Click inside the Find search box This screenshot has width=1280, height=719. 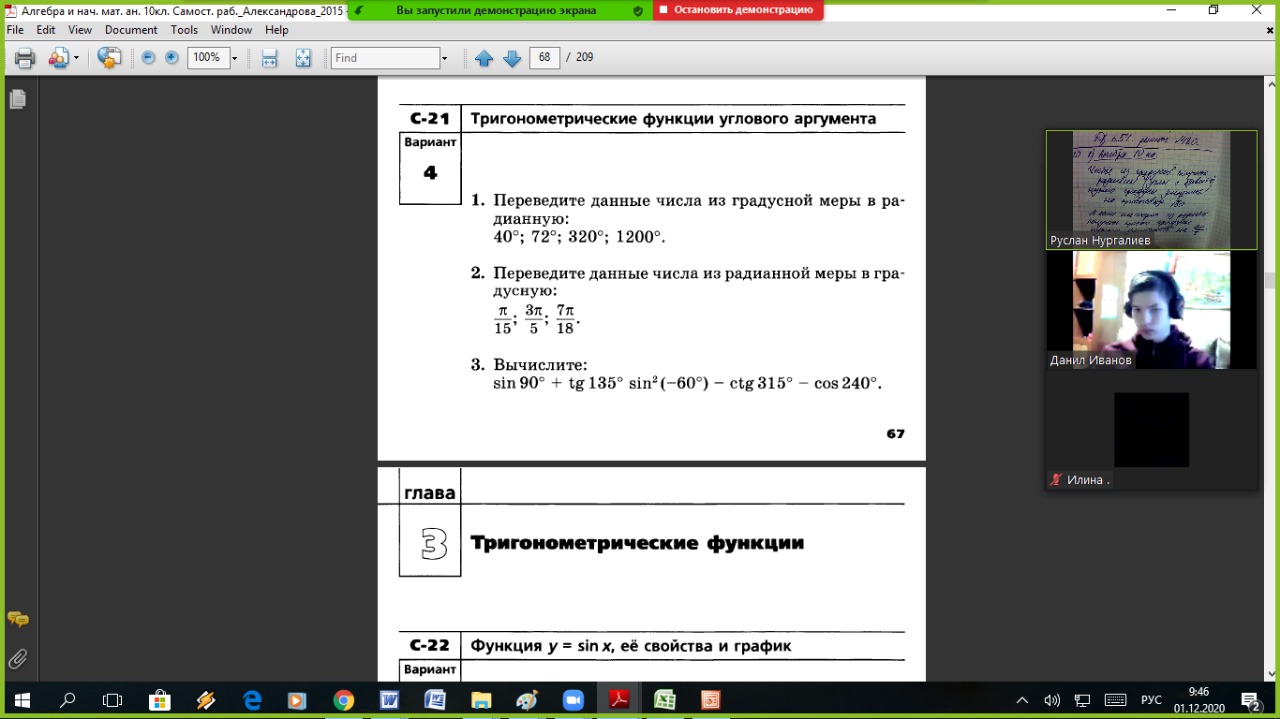point(385,58)
